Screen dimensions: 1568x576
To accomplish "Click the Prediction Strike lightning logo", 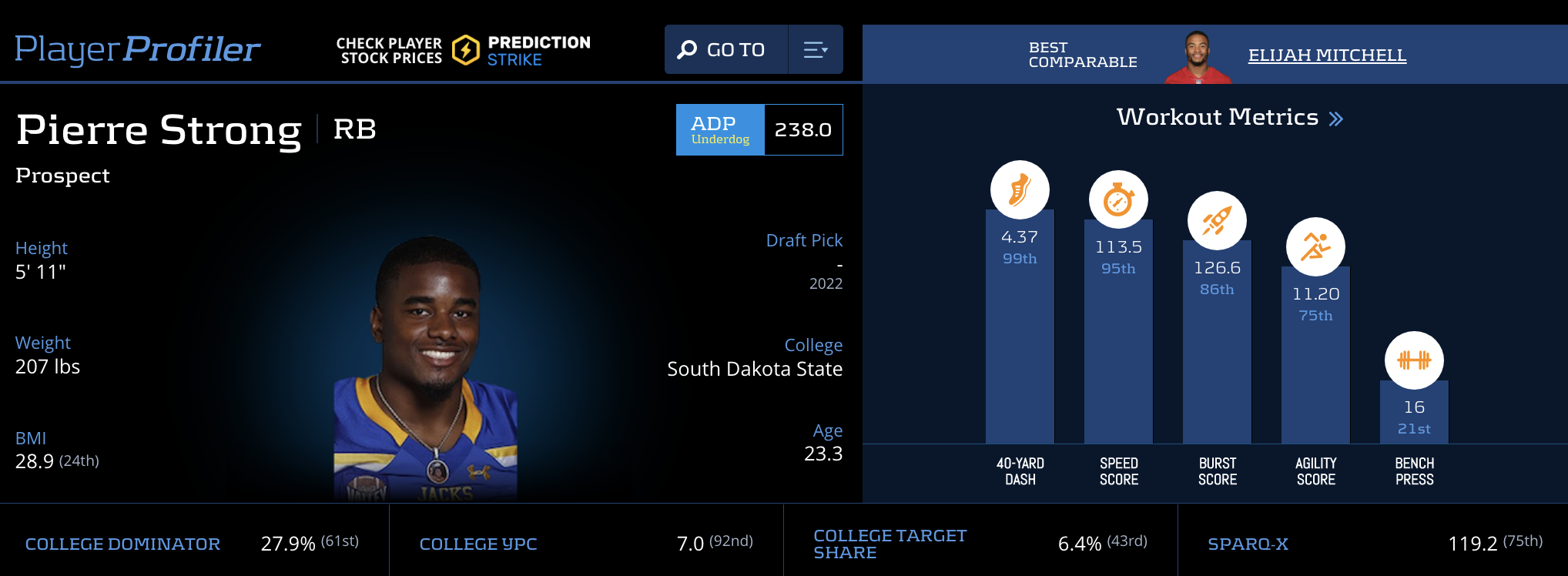I will (466, 50).
